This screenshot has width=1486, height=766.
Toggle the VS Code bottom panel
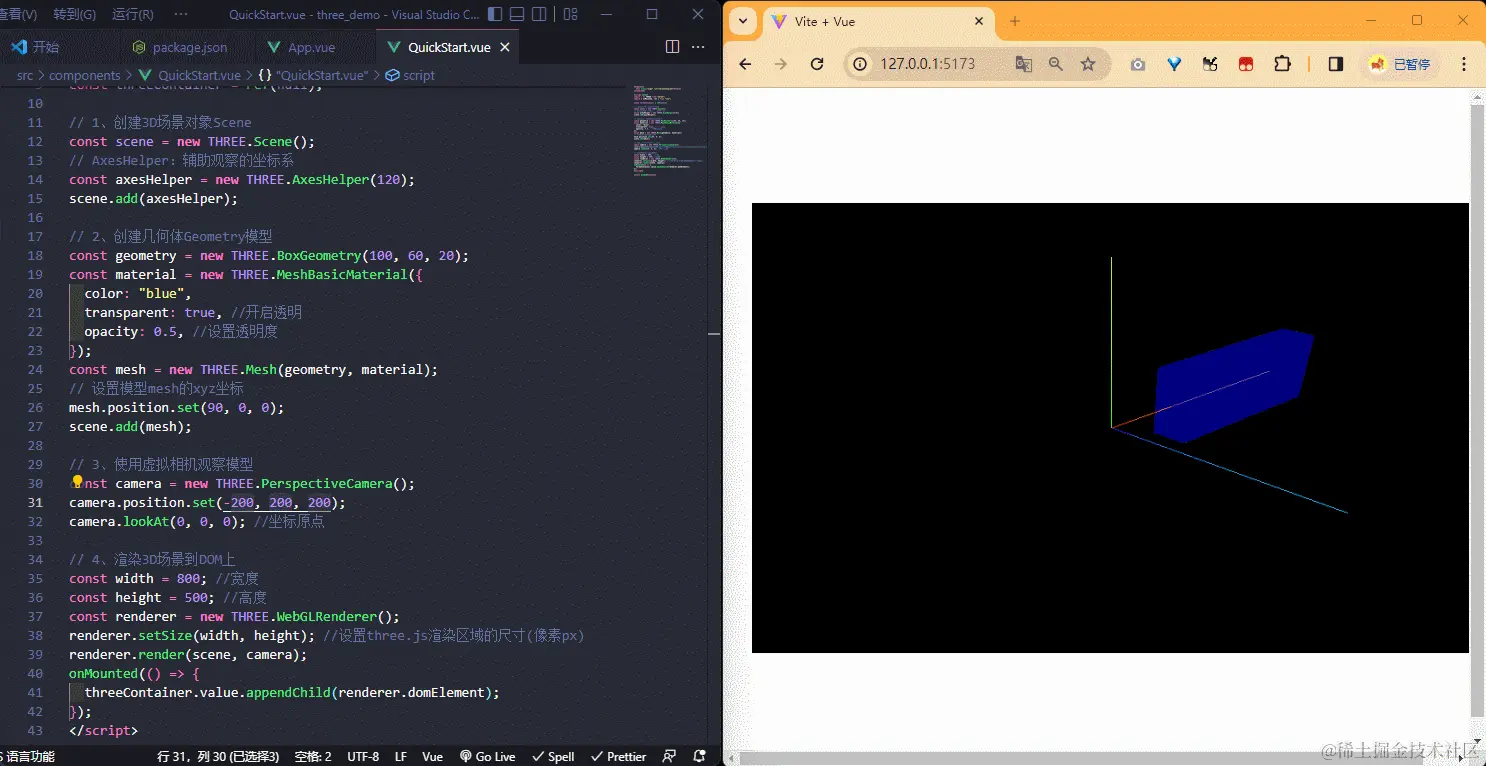point(517,15)
